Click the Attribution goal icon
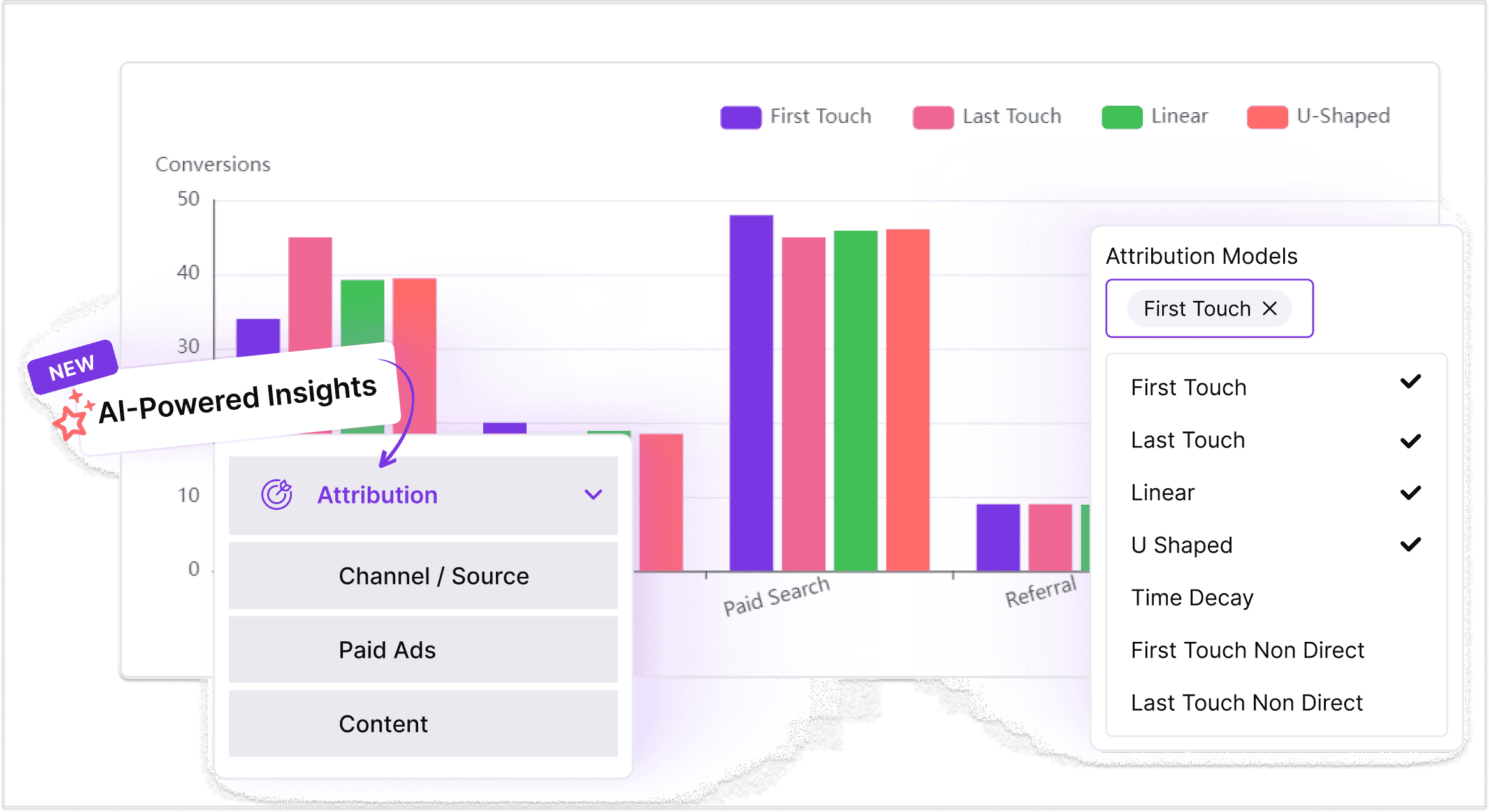1489x812 pixels. (277, 493)
